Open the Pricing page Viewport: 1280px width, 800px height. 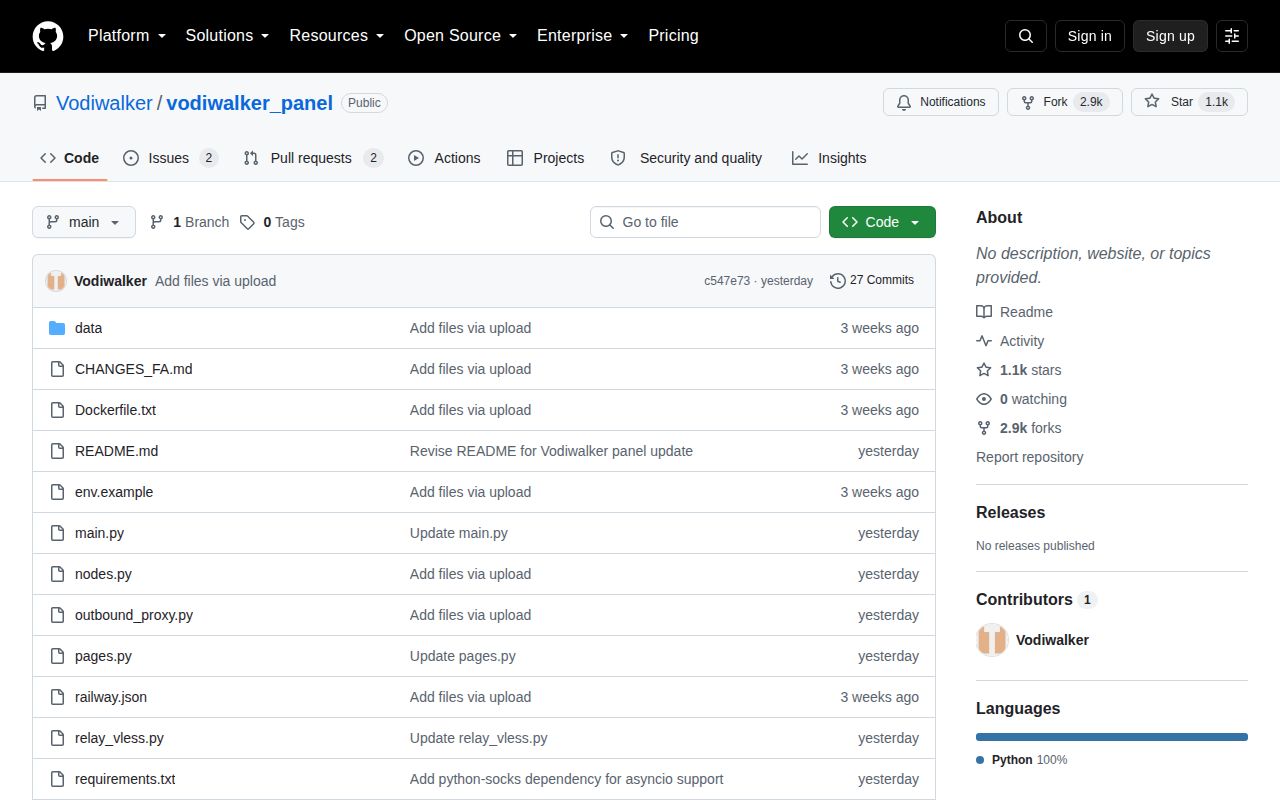click(673, 36)
